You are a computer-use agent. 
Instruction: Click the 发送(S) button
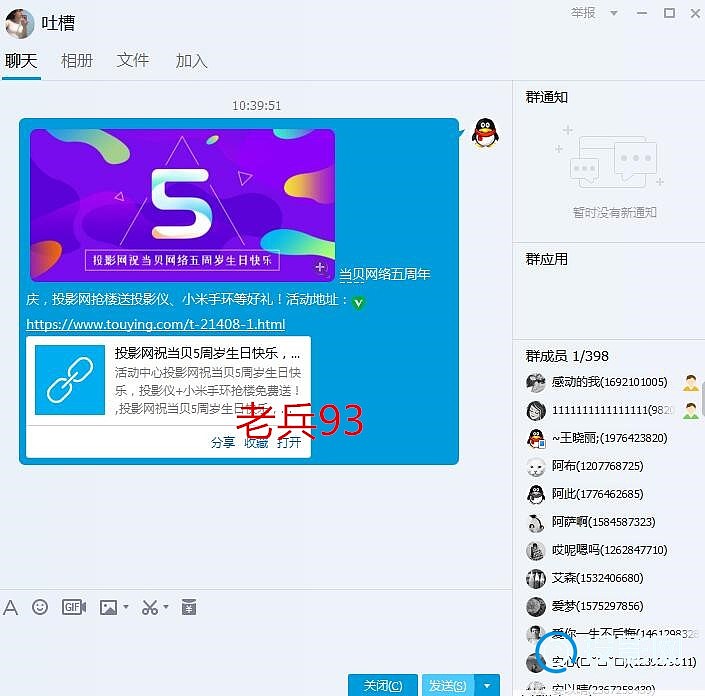click(448, 685)
